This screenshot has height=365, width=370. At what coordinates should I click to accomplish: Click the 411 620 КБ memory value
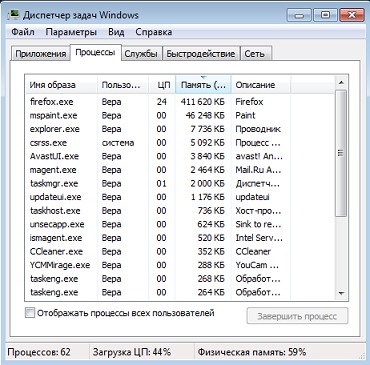tap(203, 102)
